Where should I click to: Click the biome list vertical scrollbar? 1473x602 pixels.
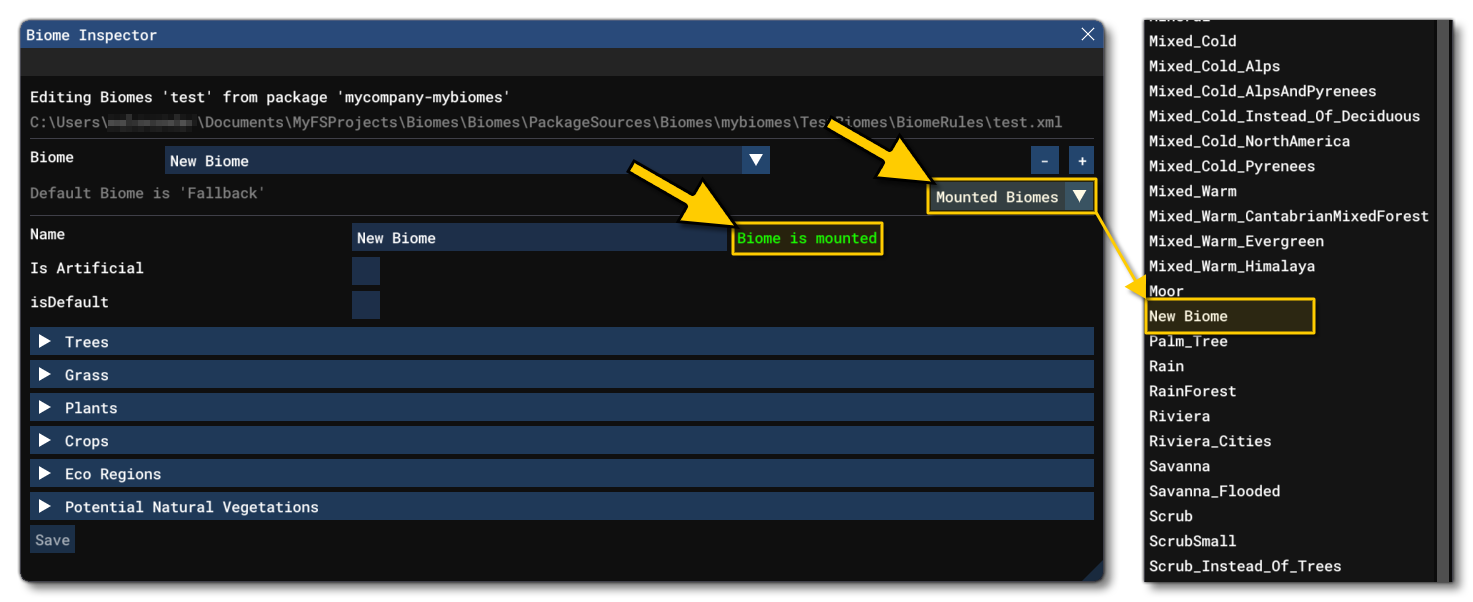coord(1442,300)
